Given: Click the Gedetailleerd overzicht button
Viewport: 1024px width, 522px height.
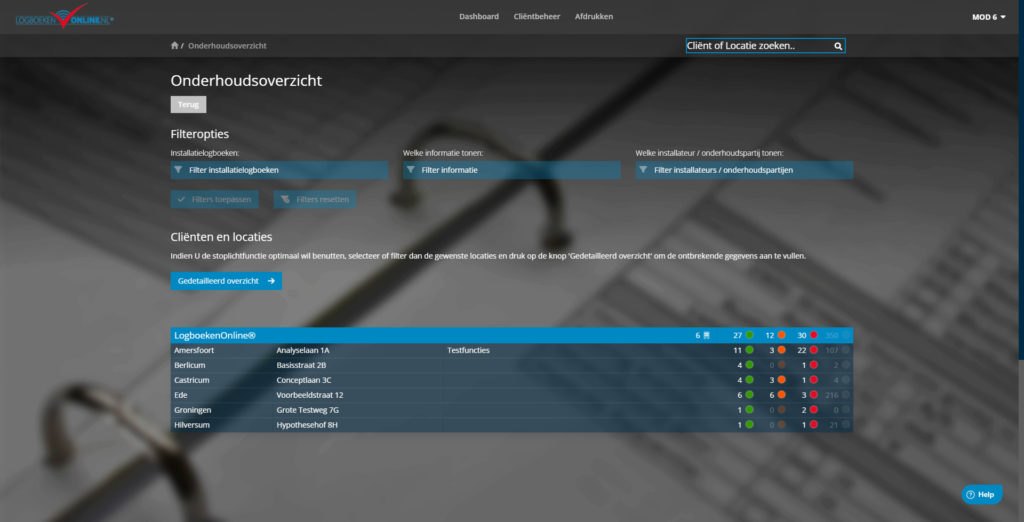Looking at the screenshot, I should [226, 281].
